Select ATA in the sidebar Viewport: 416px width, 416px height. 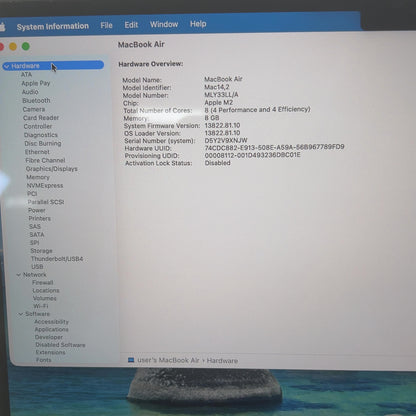point(26,75)
